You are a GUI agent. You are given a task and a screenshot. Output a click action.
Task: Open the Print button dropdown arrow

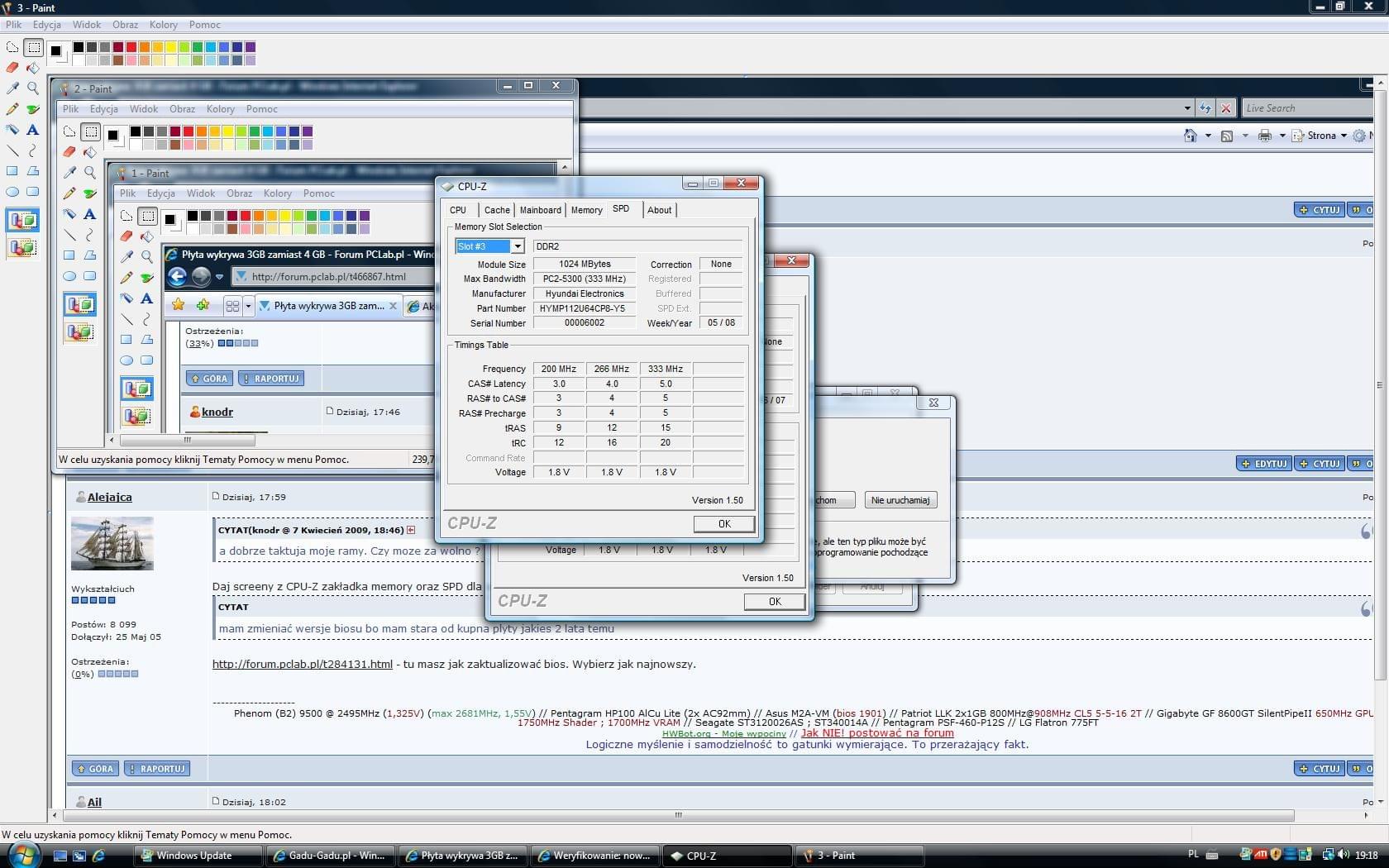[1282, 136]
